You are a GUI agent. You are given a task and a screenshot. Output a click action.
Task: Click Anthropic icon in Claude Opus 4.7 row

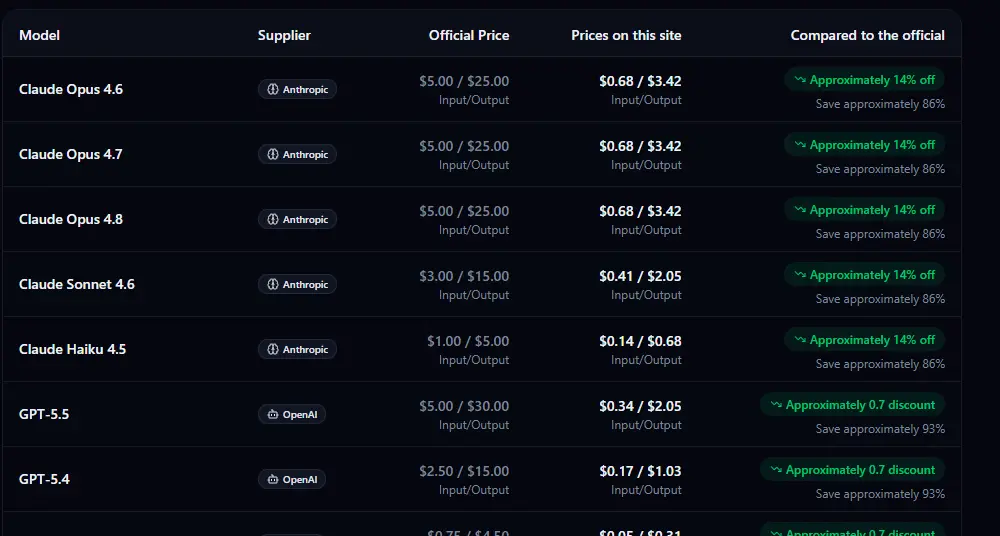tap(273, 154)
